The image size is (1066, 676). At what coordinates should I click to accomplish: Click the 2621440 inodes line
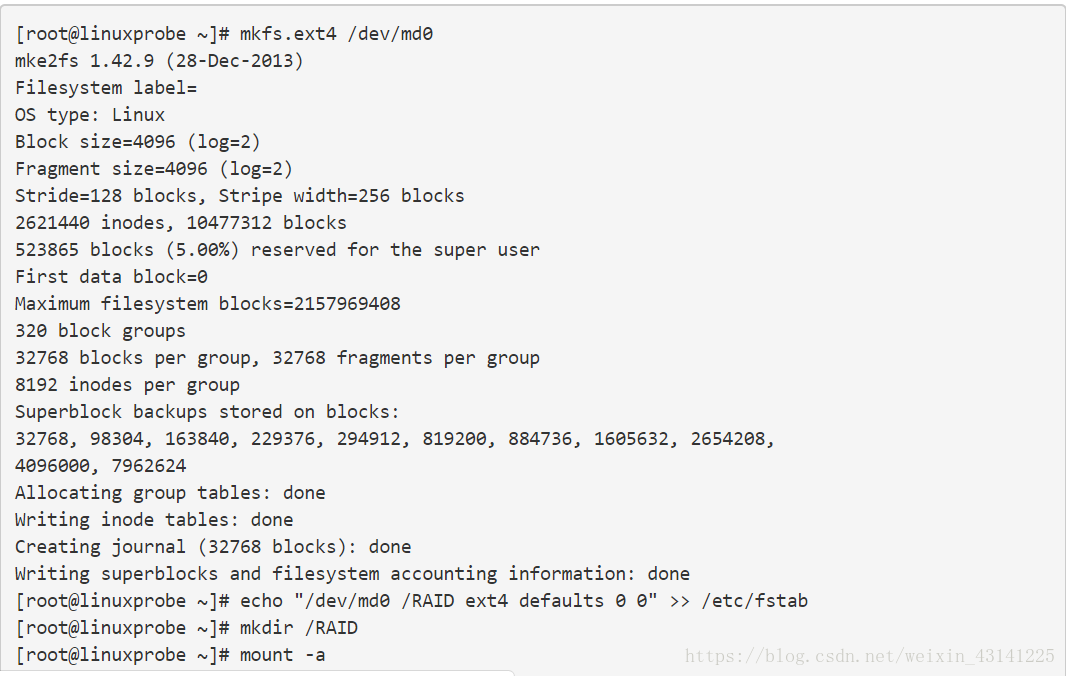181,223
